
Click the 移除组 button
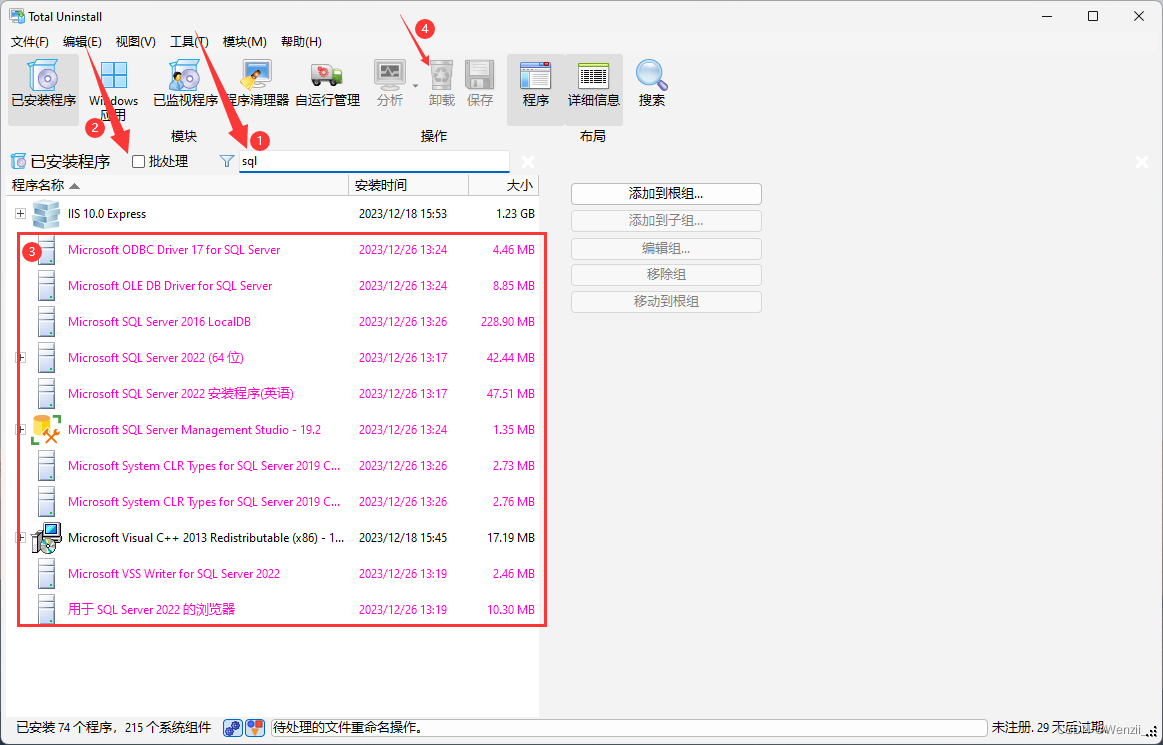[666, 275]
